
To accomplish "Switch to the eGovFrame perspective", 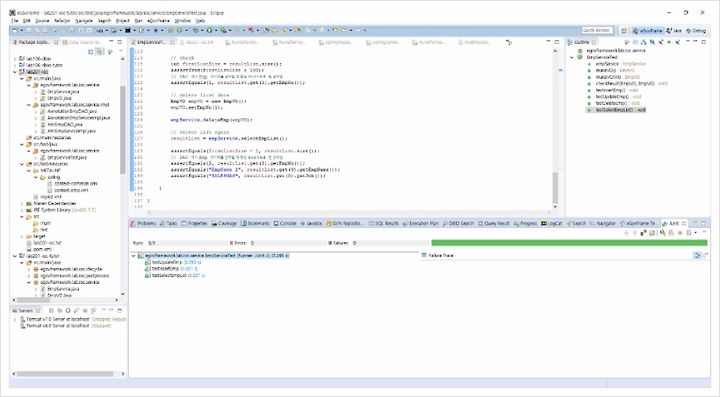I will [647, 31].
